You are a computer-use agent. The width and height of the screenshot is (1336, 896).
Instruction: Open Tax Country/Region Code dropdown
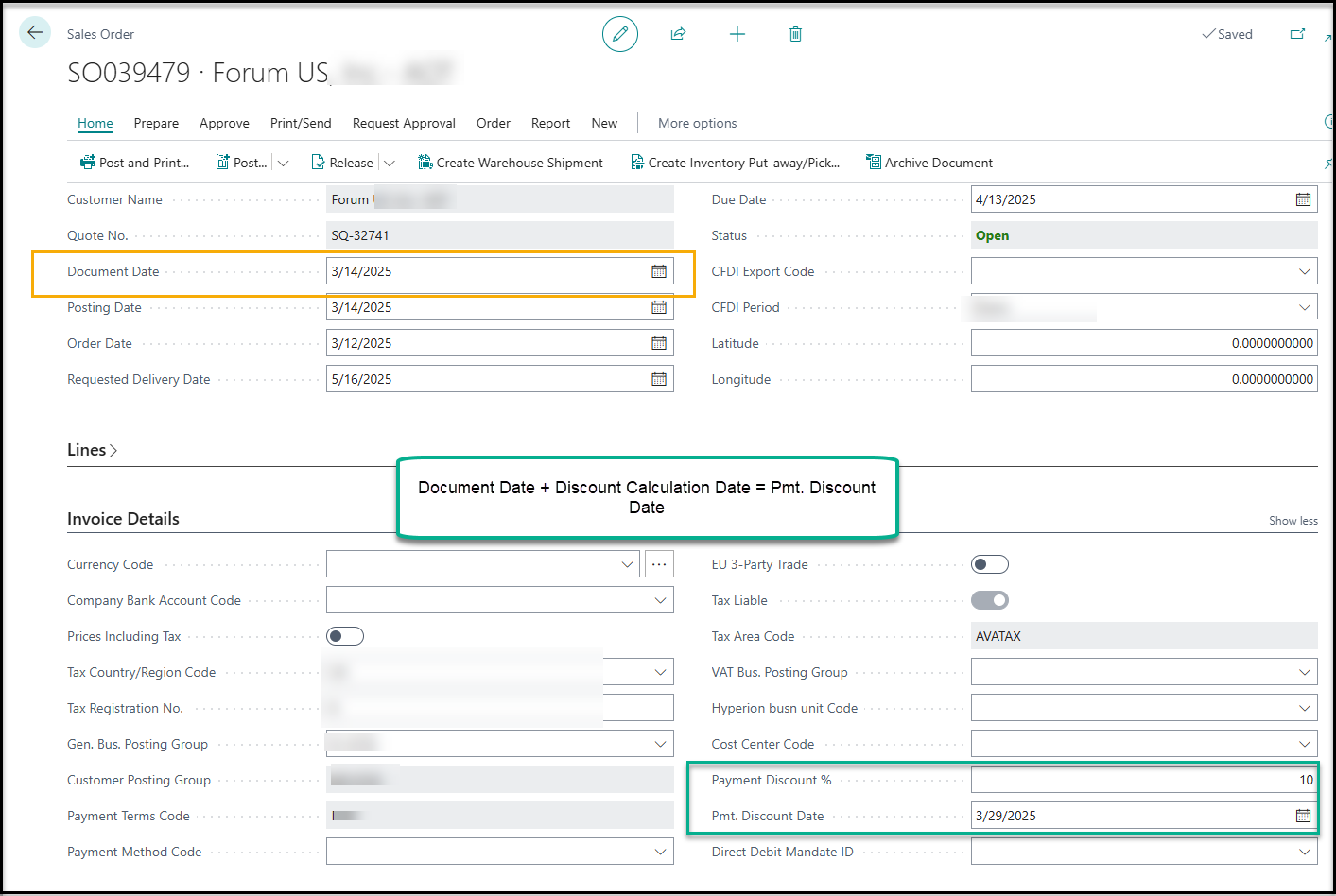click(x=660, y=672)
